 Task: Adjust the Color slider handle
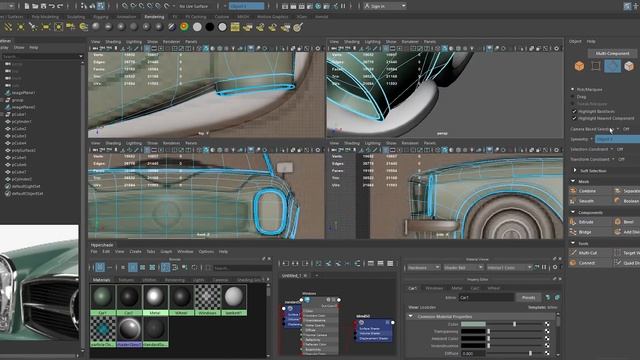tap(514, 324)
